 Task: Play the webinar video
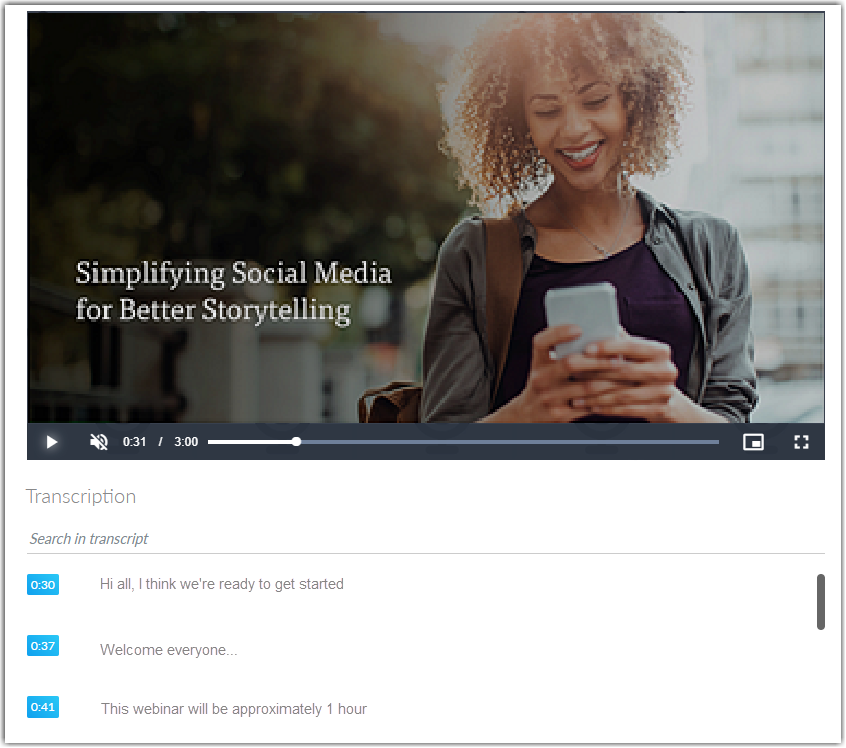coord(52,442)
